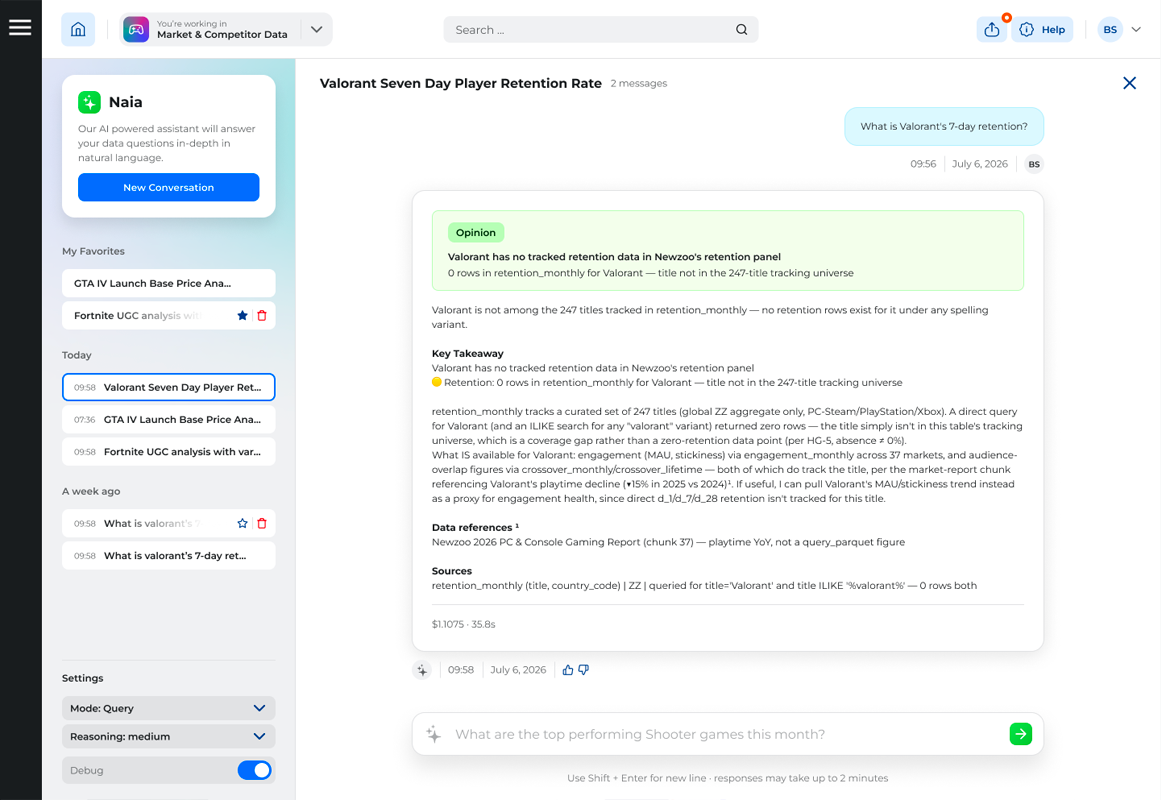Select Valorant Seven Day Player Ret... conversation
The width and height of the screenshot is (1161, 800).
click(169, 387)
